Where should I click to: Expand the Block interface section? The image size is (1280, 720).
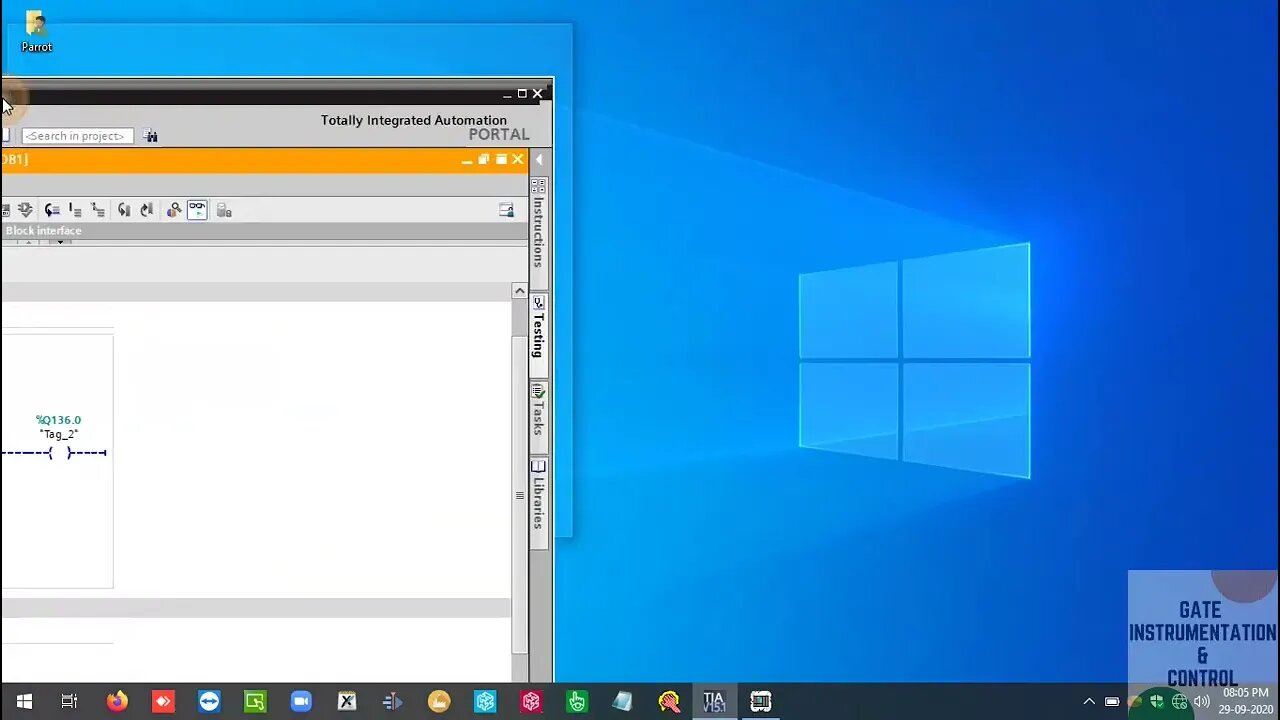click(43, 231)
